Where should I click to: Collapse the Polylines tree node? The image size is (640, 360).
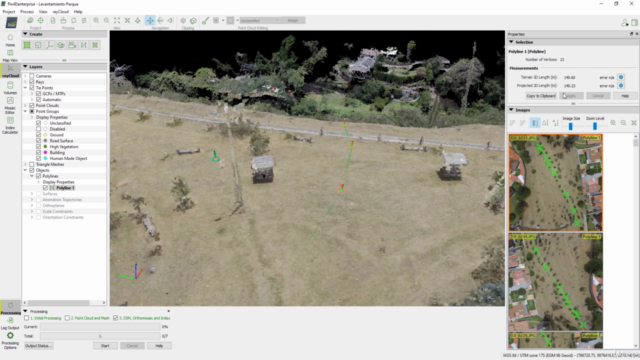point(32,176)
